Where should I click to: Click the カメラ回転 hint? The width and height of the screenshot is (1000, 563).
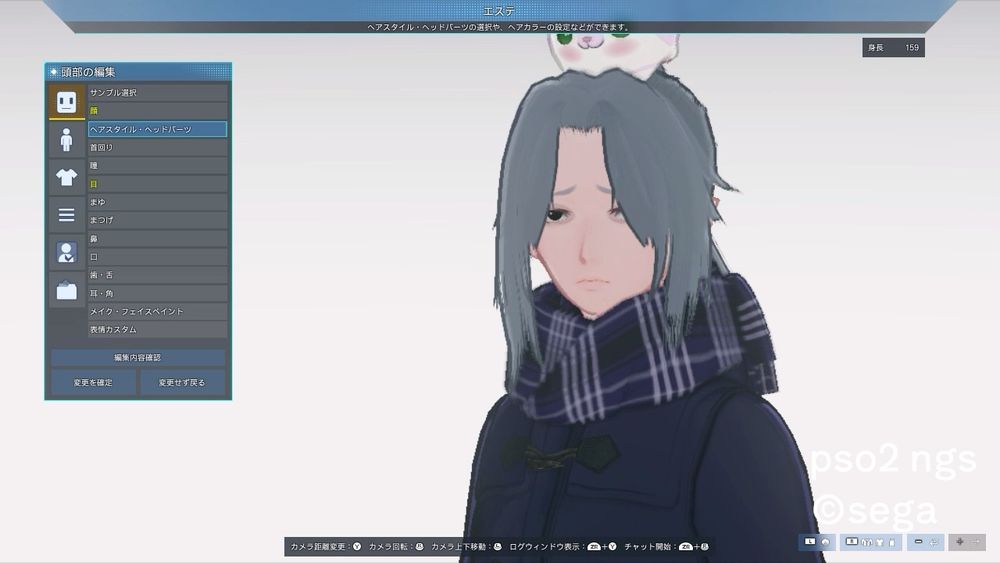tap(396, 546)
